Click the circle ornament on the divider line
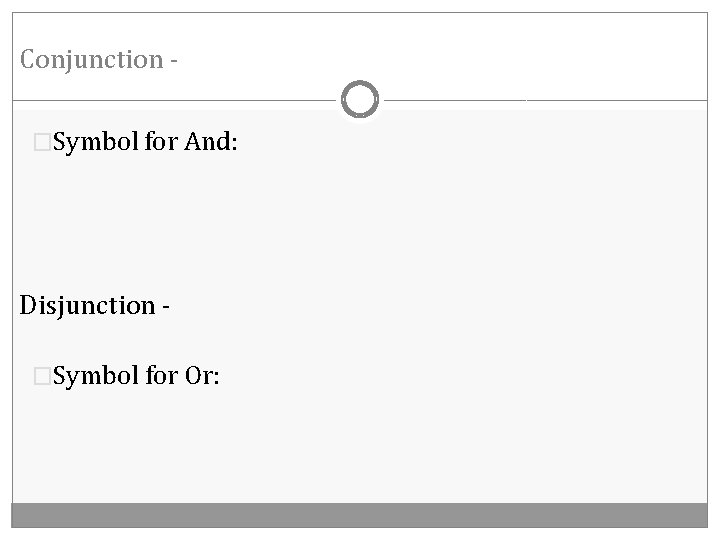The width and height of the screenshot is (720, 540). 360,100
